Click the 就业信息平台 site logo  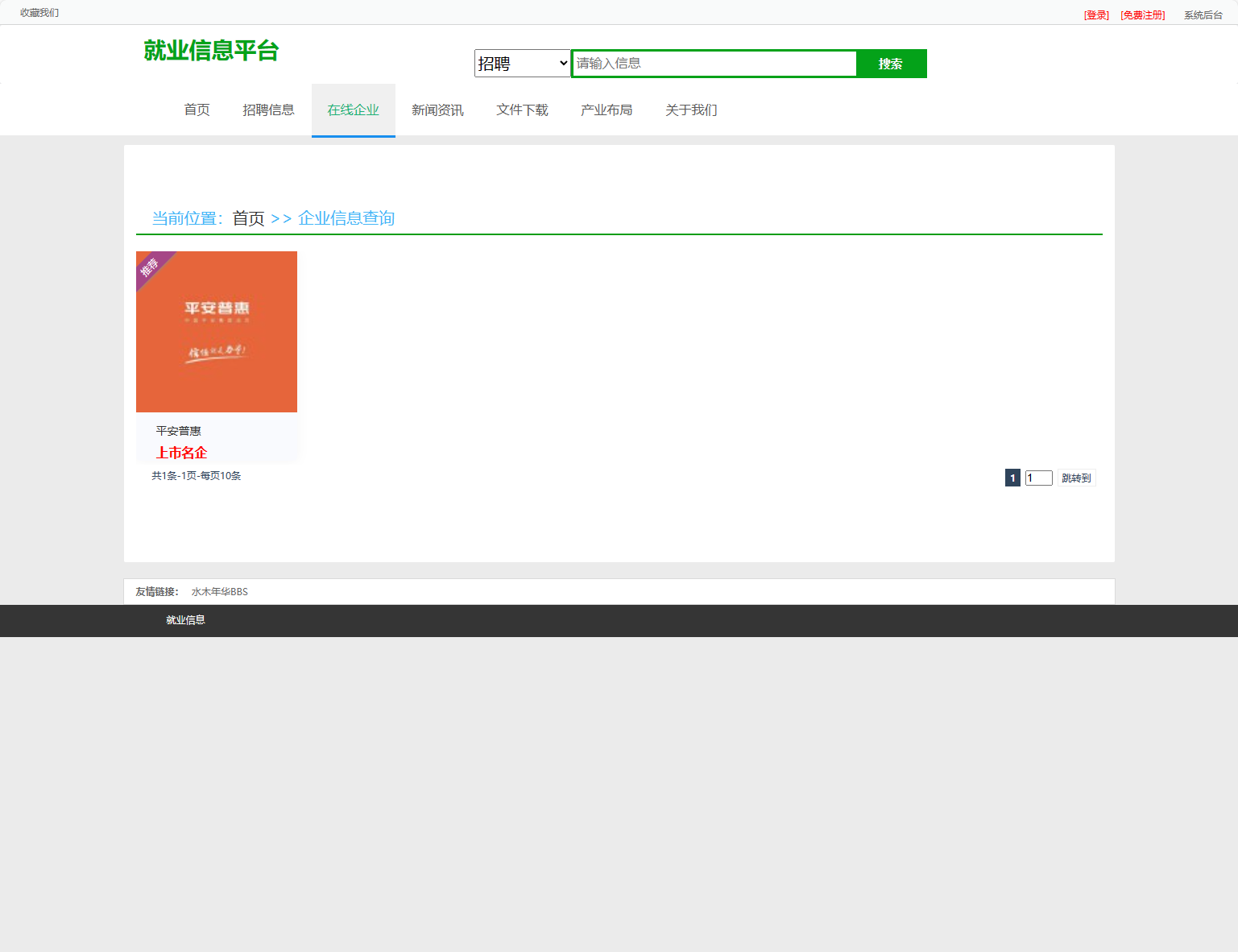tap(212, 51)
